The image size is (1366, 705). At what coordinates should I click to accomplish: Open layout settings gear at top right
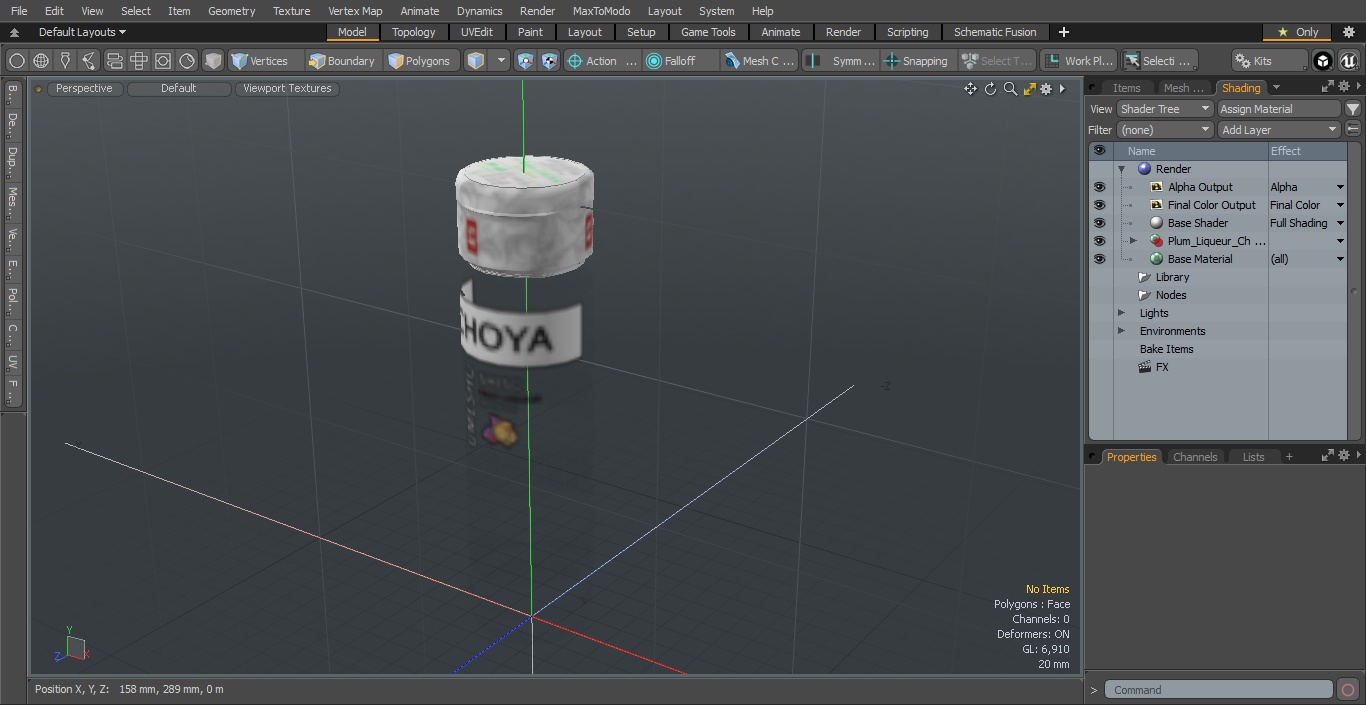[1348, 32]
